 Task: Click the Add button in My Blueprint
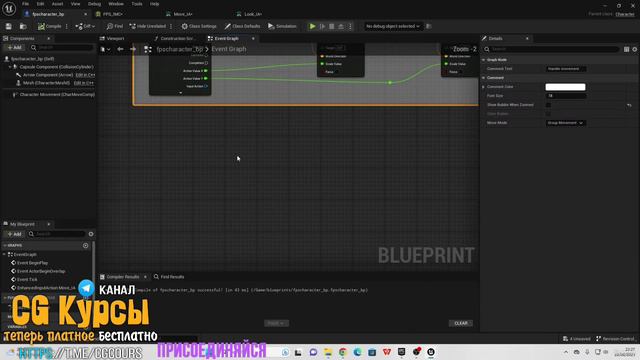[14, 234]
